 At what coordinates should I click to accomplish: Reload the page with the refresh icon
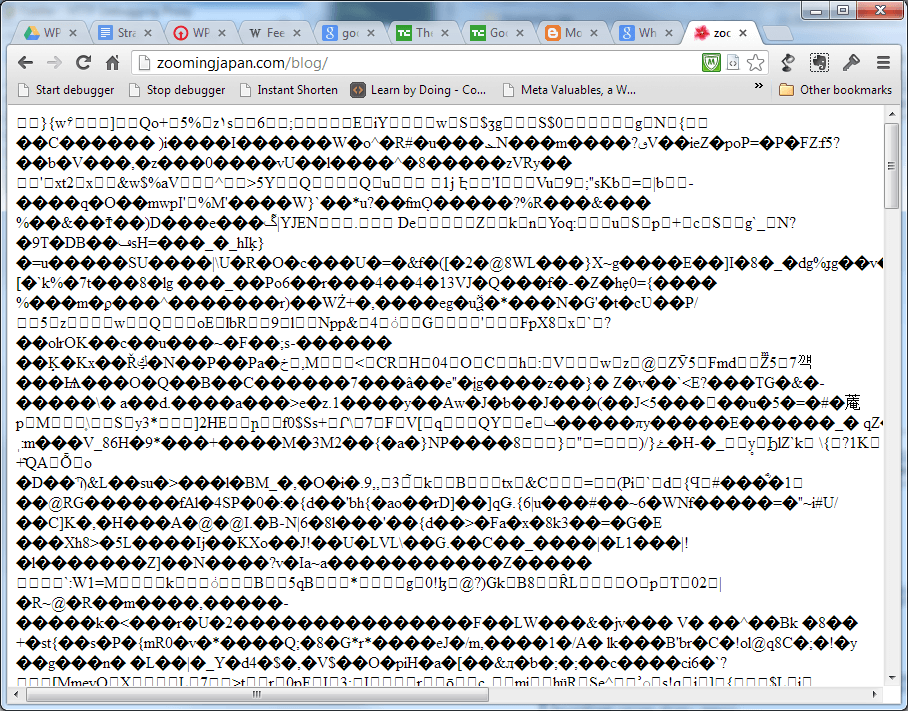[84, 63]
